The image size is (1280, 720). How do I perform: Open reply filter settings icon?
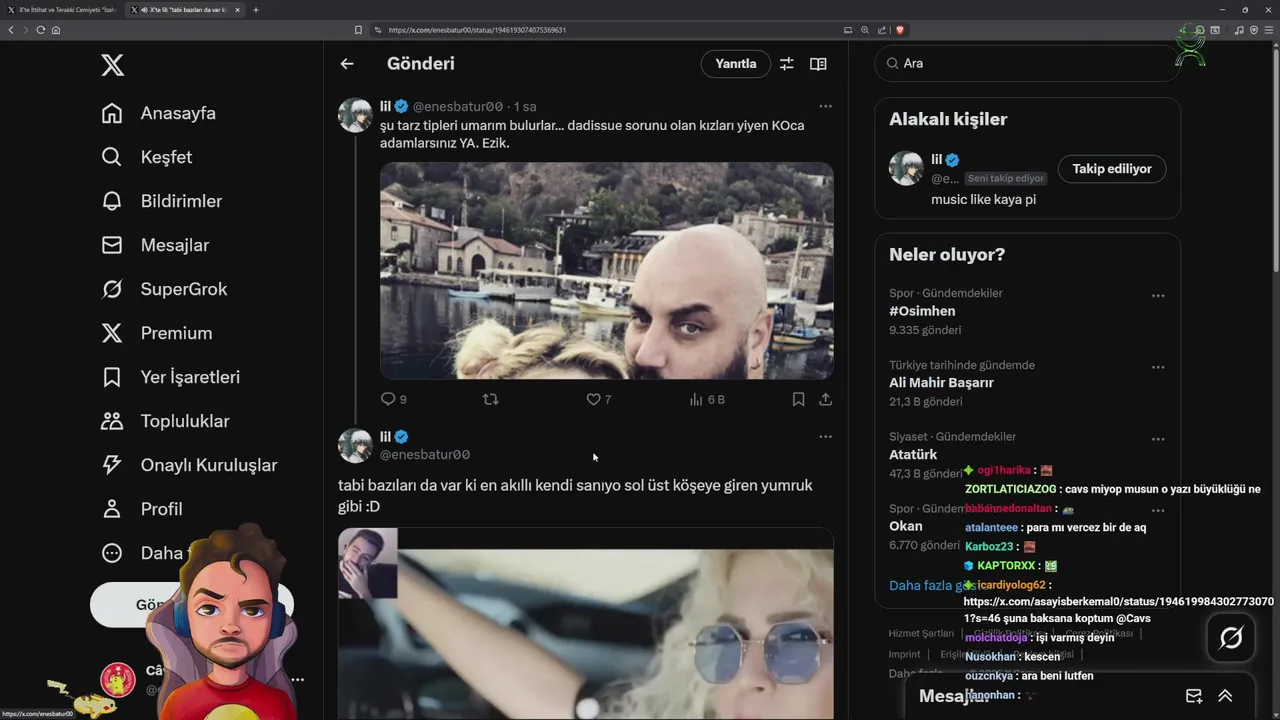pyautogui.click(x=787, y=64)
